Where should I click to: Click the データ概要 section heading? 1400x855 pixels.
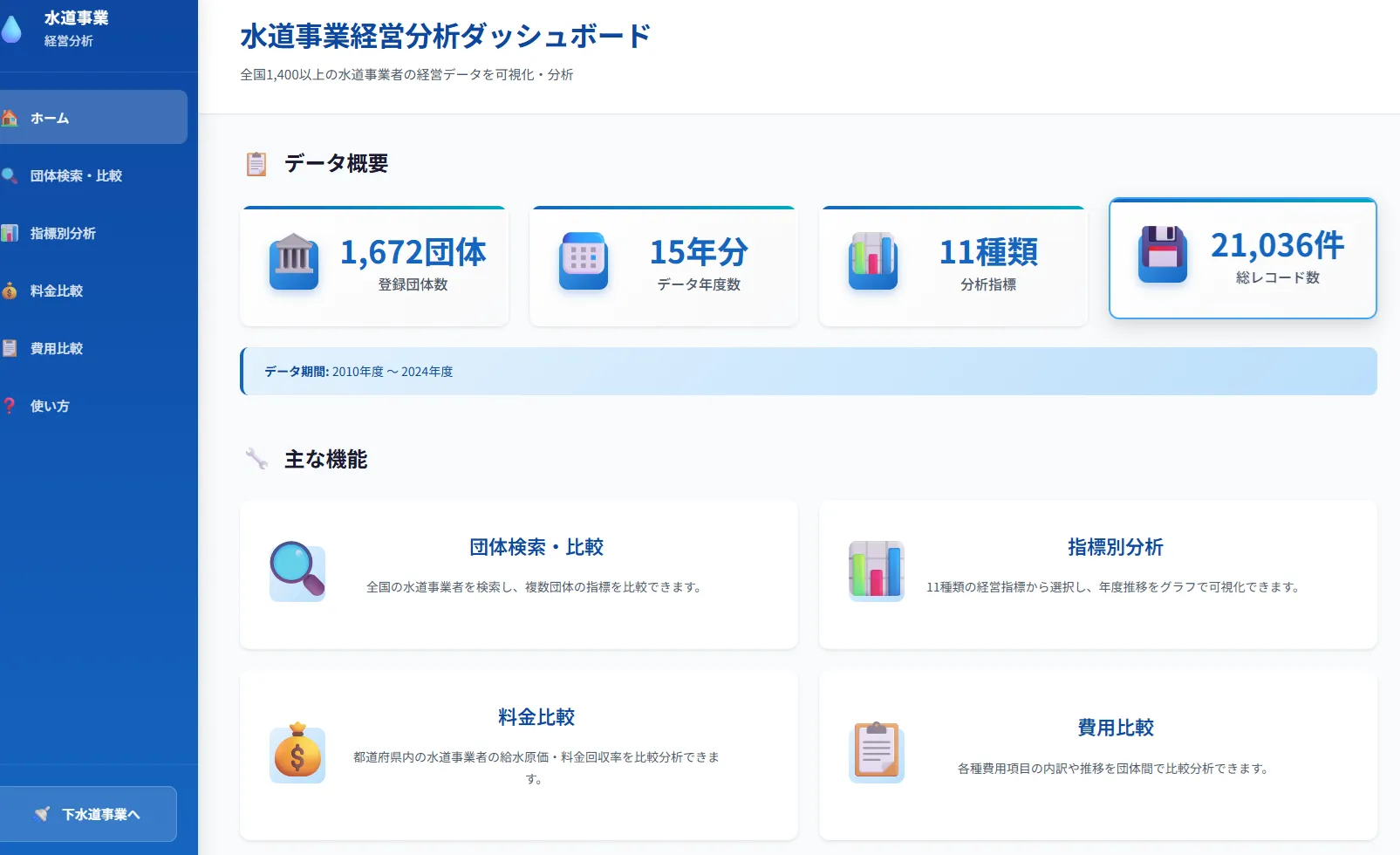click(337, 163)
